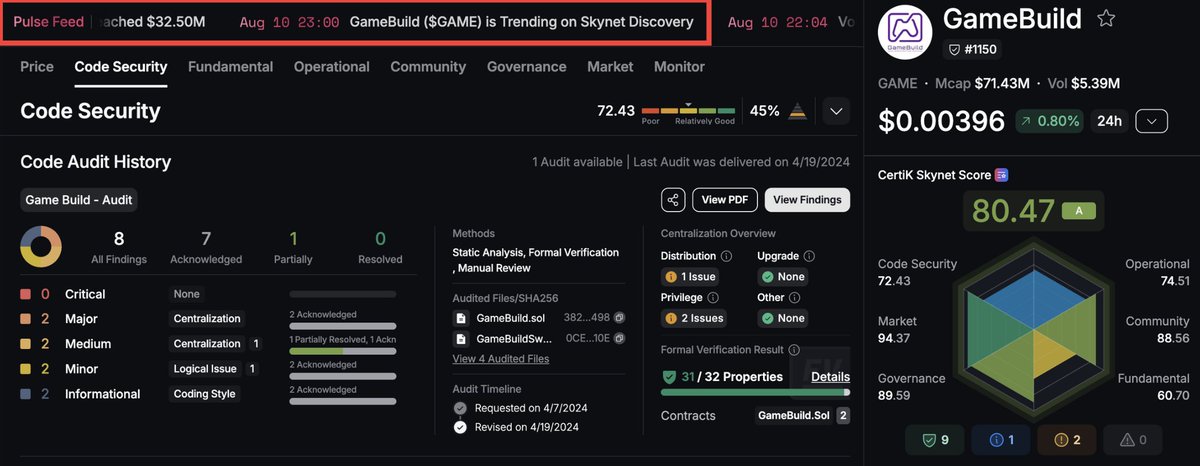Viewport: 1200px width, 466px height.
Task: Go to the Monitor tab
Action: (679, 66)
